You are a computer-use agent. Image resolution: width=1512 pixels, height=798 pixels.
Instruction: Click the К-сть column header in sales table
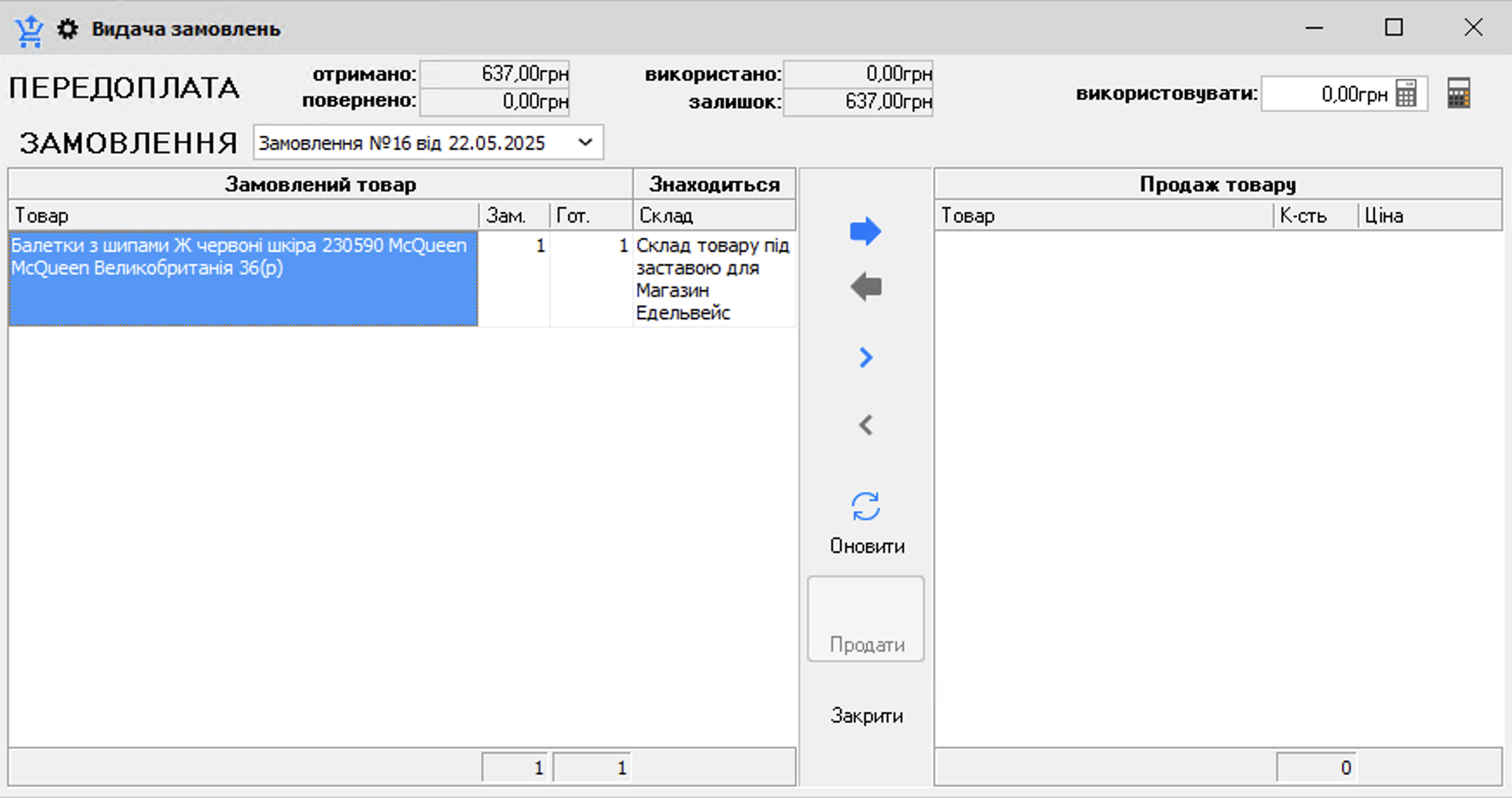point(1314,216)
